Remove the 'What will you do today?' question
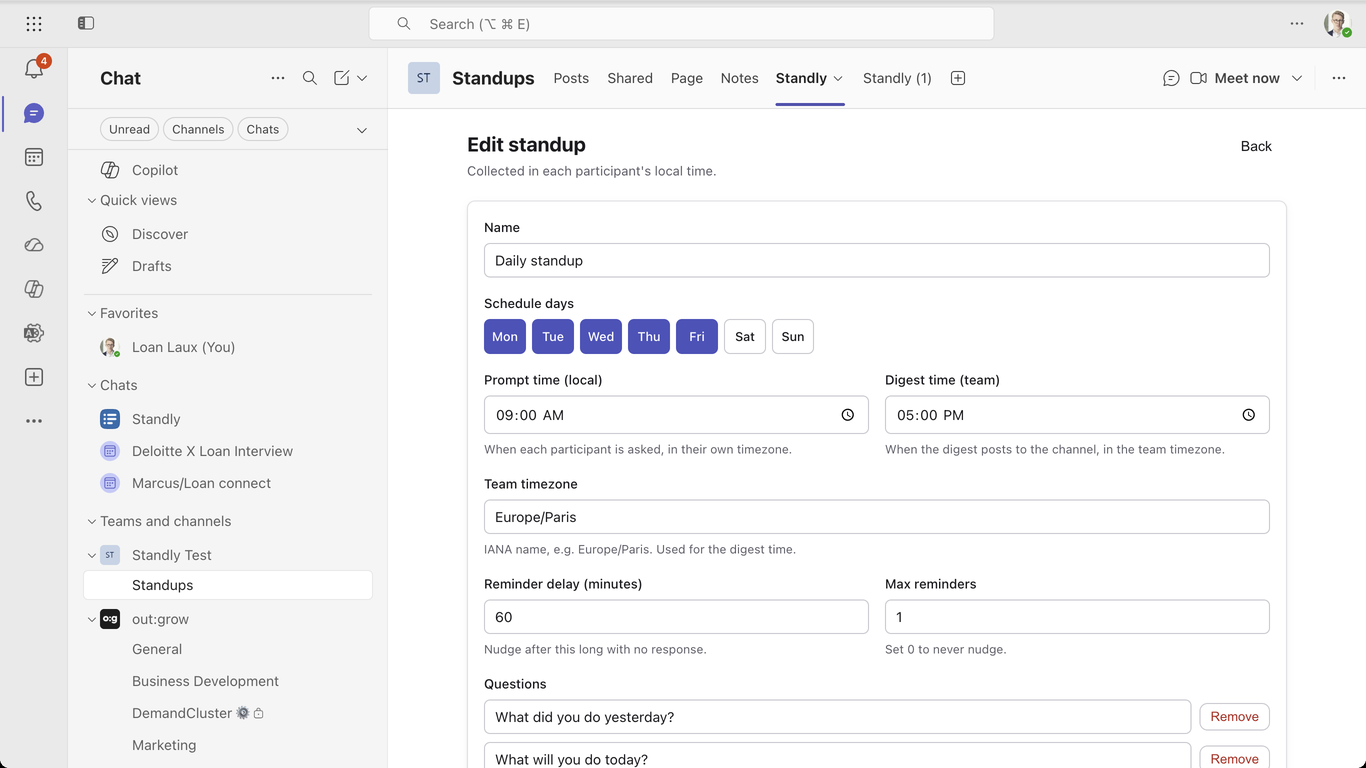The height and width of the screenshot is (768, 1366). 1235,759
